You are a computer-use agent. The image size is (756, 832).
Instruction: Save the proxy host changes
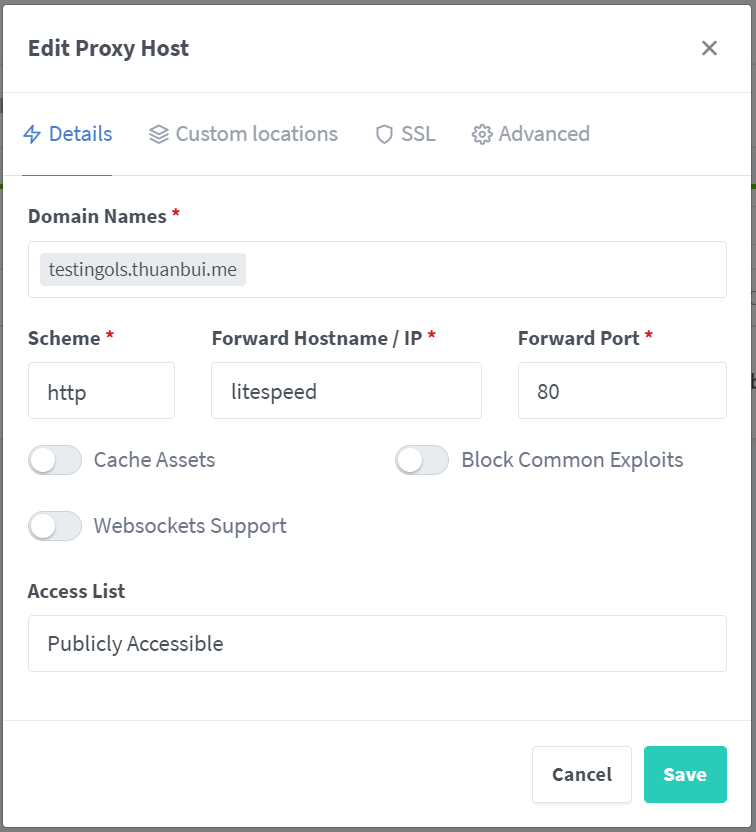(685, 774)
